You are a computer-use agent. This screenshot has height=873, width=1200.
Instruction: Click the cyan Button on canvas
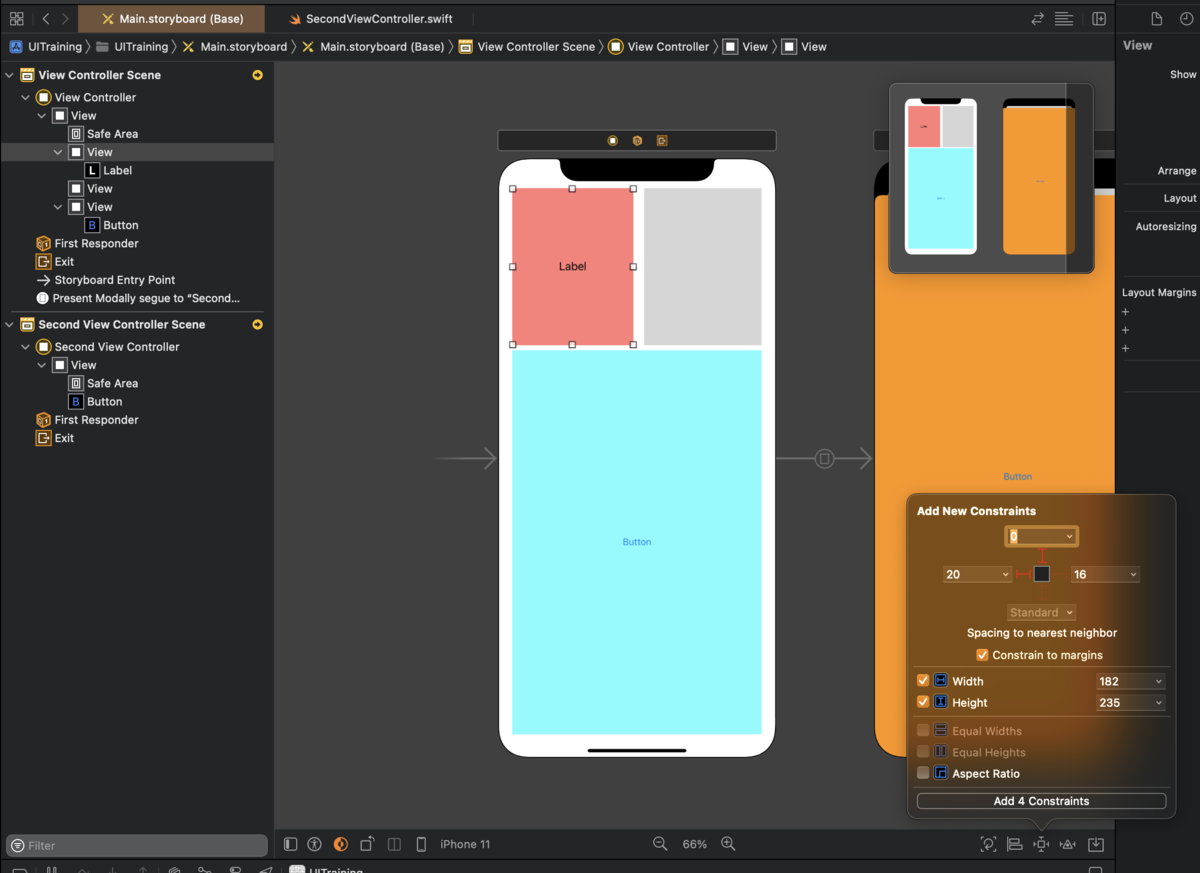(x=637, y=542)
